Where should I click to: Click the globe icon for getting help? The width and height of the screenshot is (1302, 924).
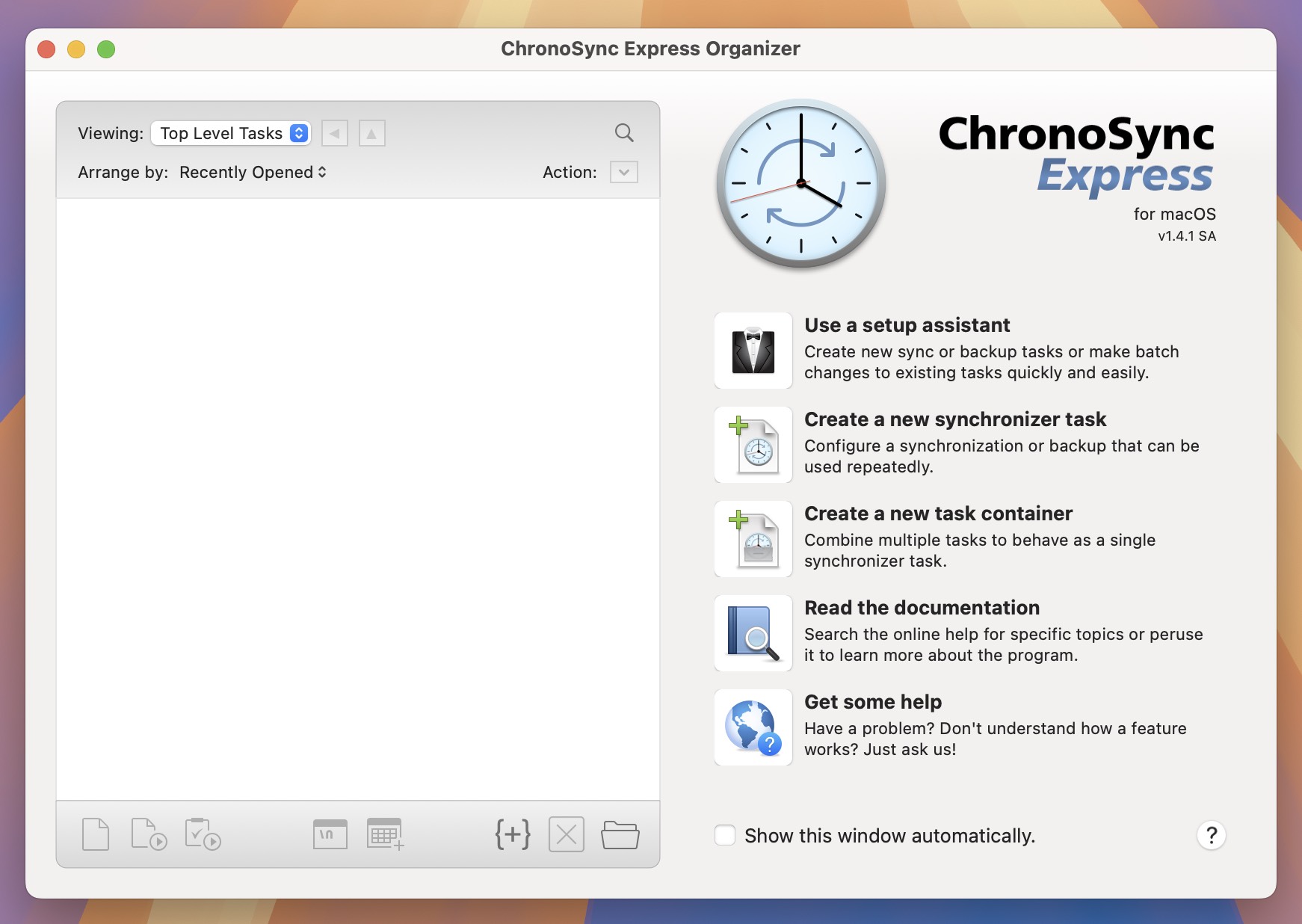tap(753, 727)
